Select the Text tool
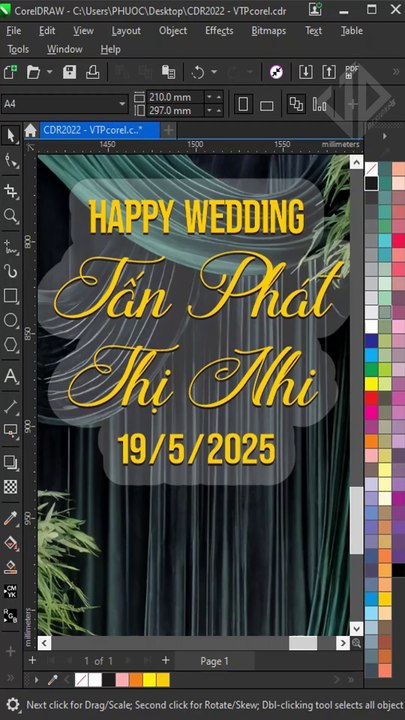Screen dimensions: 405x720 tap(10, 377)
